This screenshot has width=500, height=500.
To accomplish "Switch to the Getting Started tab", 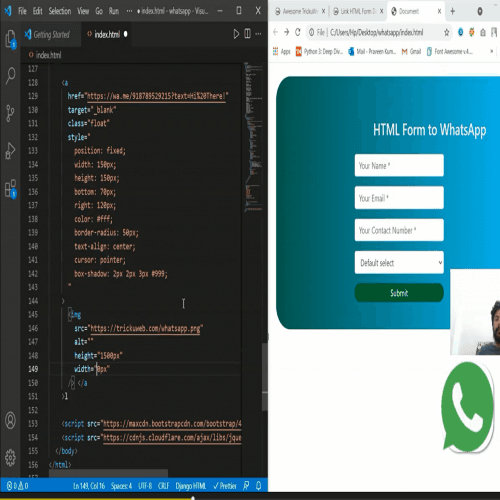I will [51, 34].
